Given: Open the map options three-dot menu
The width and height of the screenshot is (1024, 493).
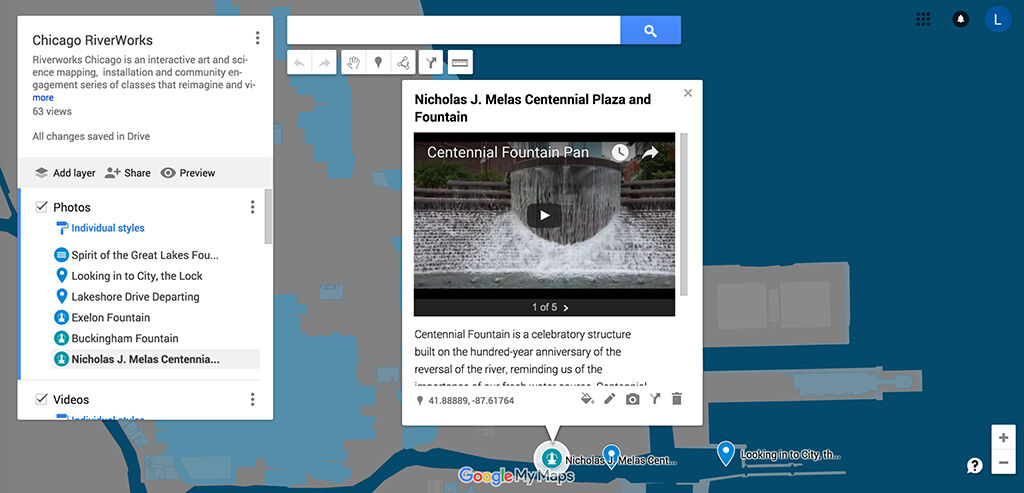Looking at the screenshot, I should (x=257, y=38).
